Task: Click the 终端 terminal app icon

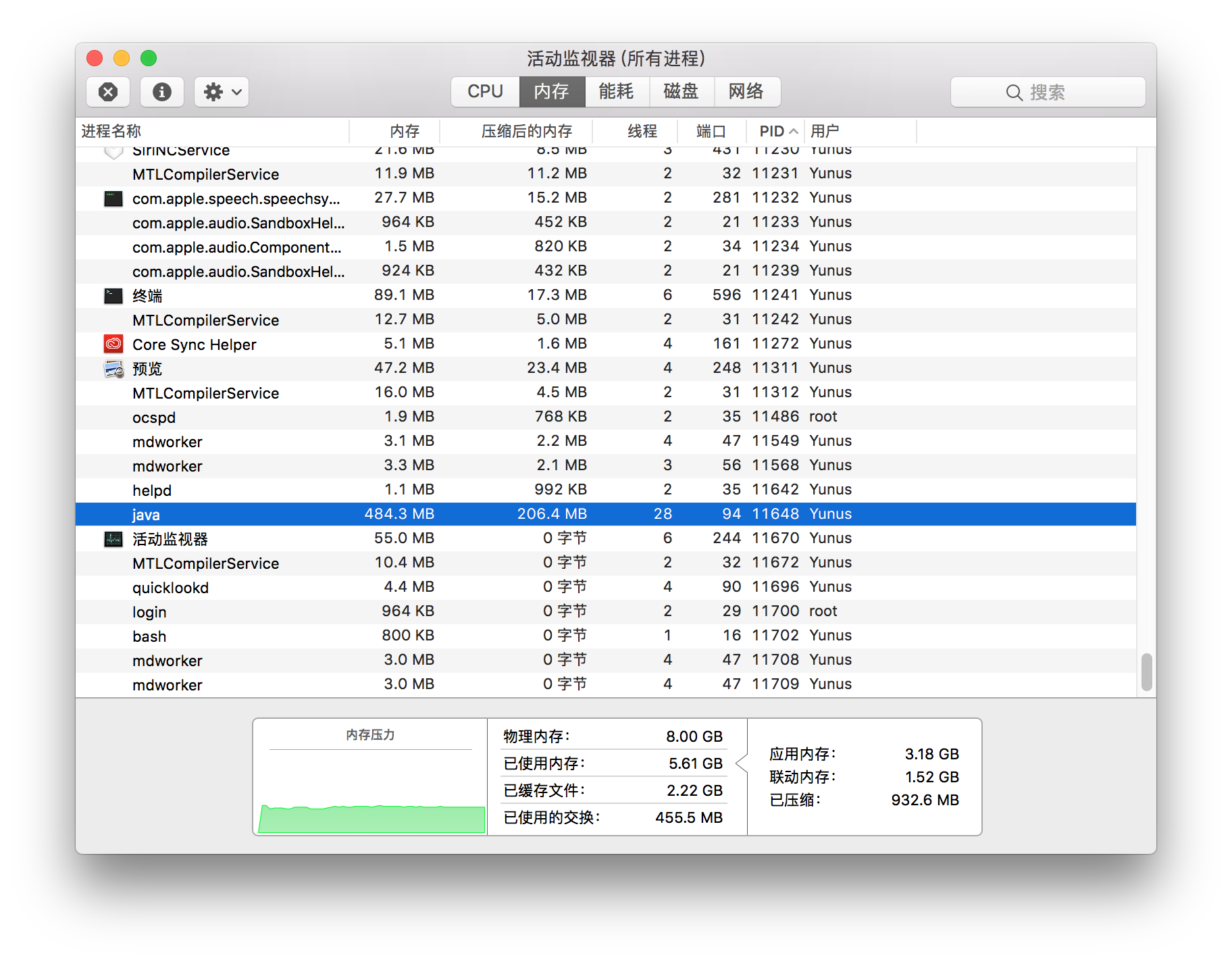Action: click(113, 296)
